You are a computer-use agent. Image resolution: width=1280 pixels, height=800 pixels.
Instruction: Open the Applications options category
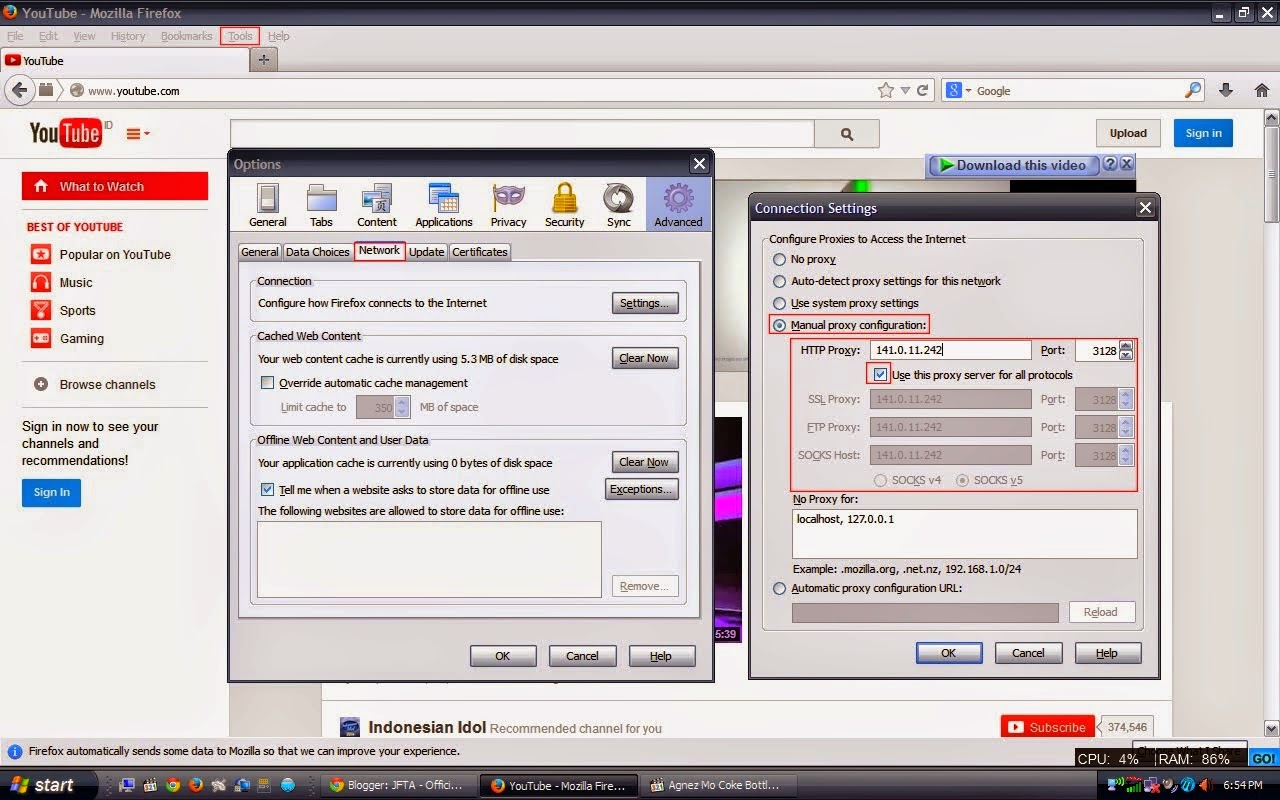(444, 205)
